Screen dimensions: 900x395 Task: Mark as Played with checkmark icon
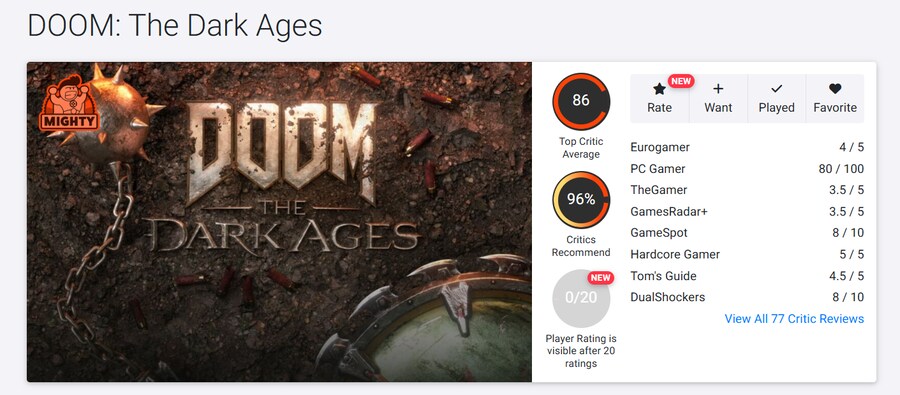point(776,88)
